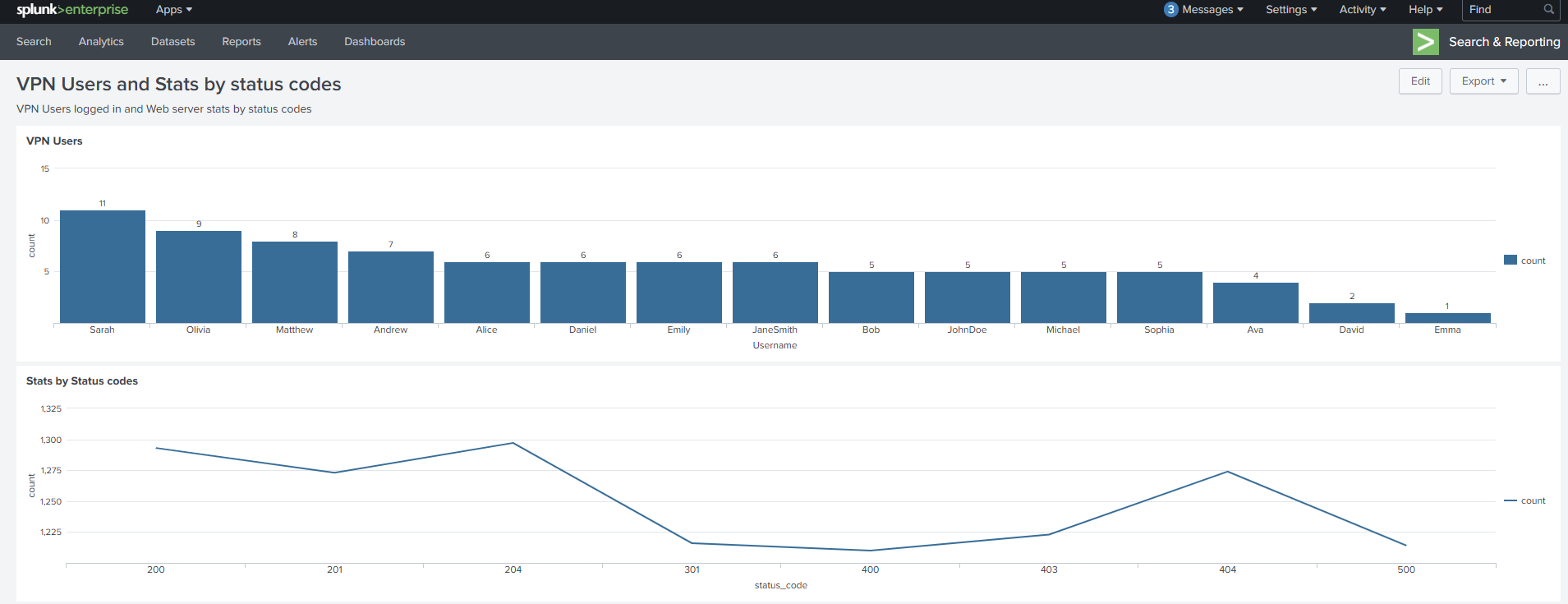Click the search magnifier icon in Find
Screen dimensions: 1568x604
click(1548, 10)
